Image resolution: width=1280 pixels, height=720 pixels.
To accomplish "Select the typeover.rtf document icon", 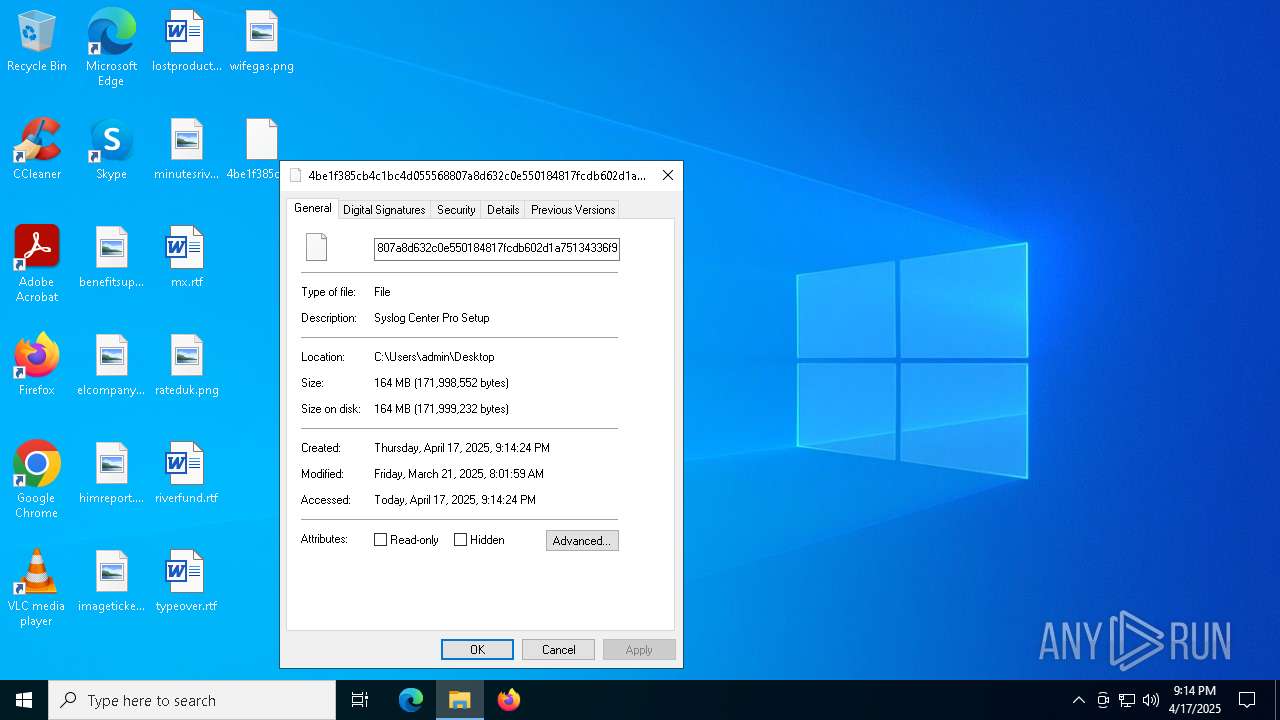I will pyautogui.click(x=186, y=582).
